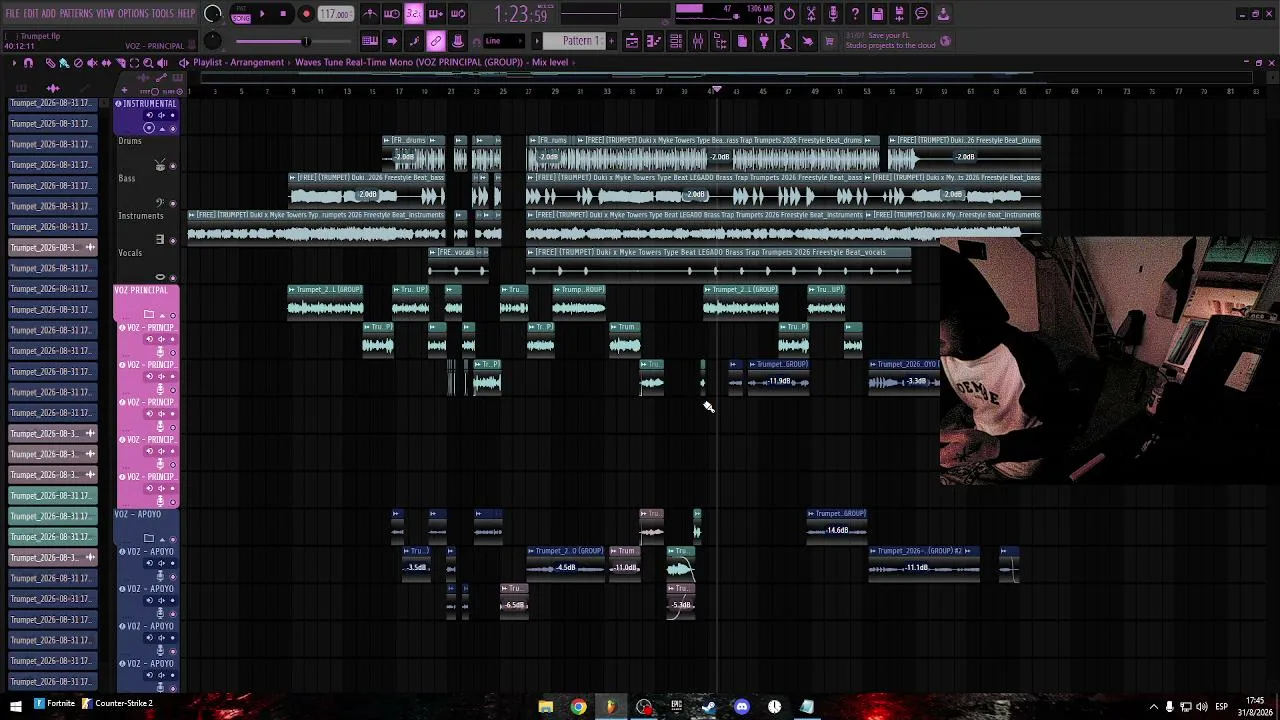Toggle the Record button
1280x720 pixels.
[307, 14]
